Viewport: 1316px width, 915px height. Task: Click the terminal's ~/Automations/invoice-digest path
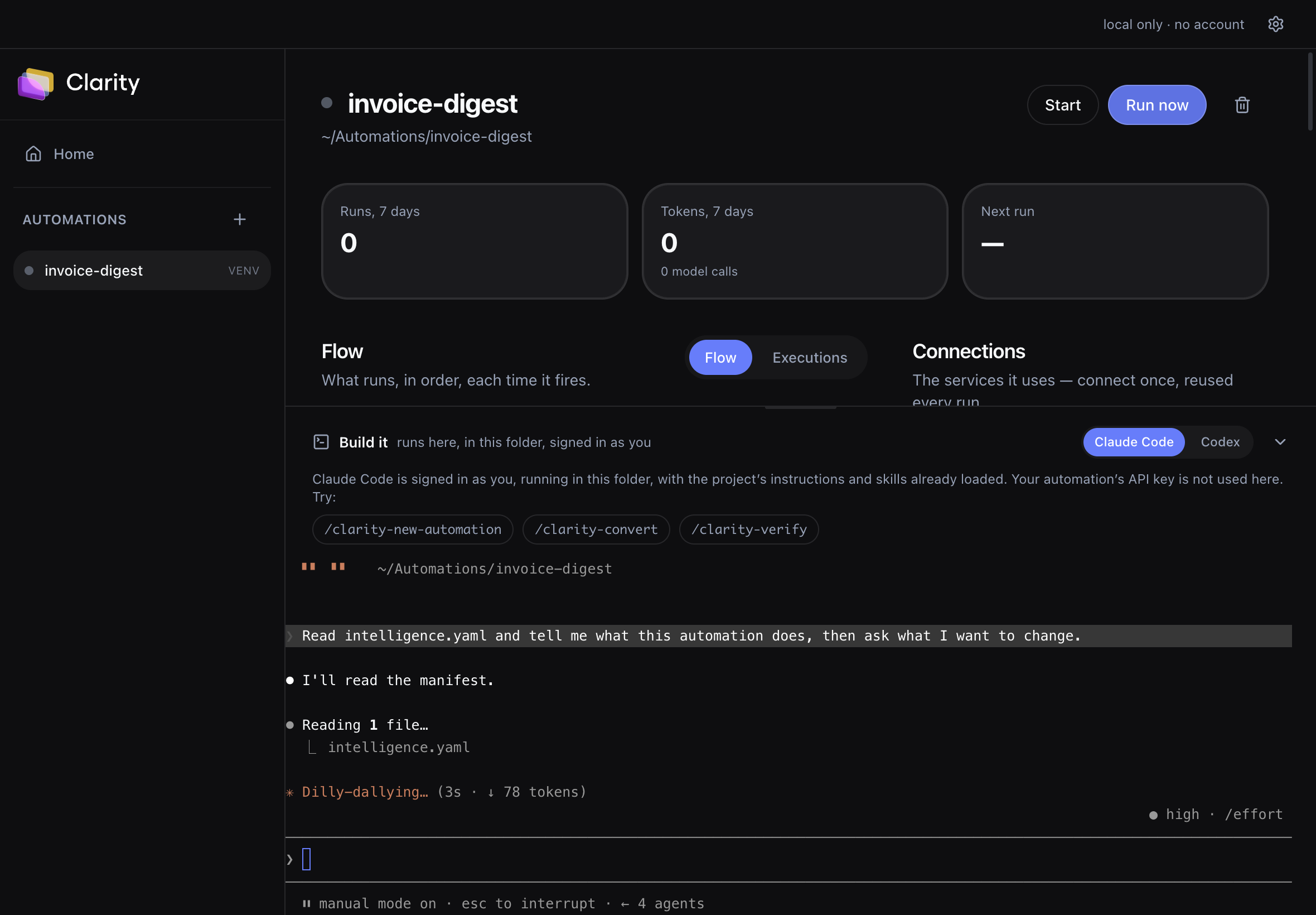click(495, 569)
